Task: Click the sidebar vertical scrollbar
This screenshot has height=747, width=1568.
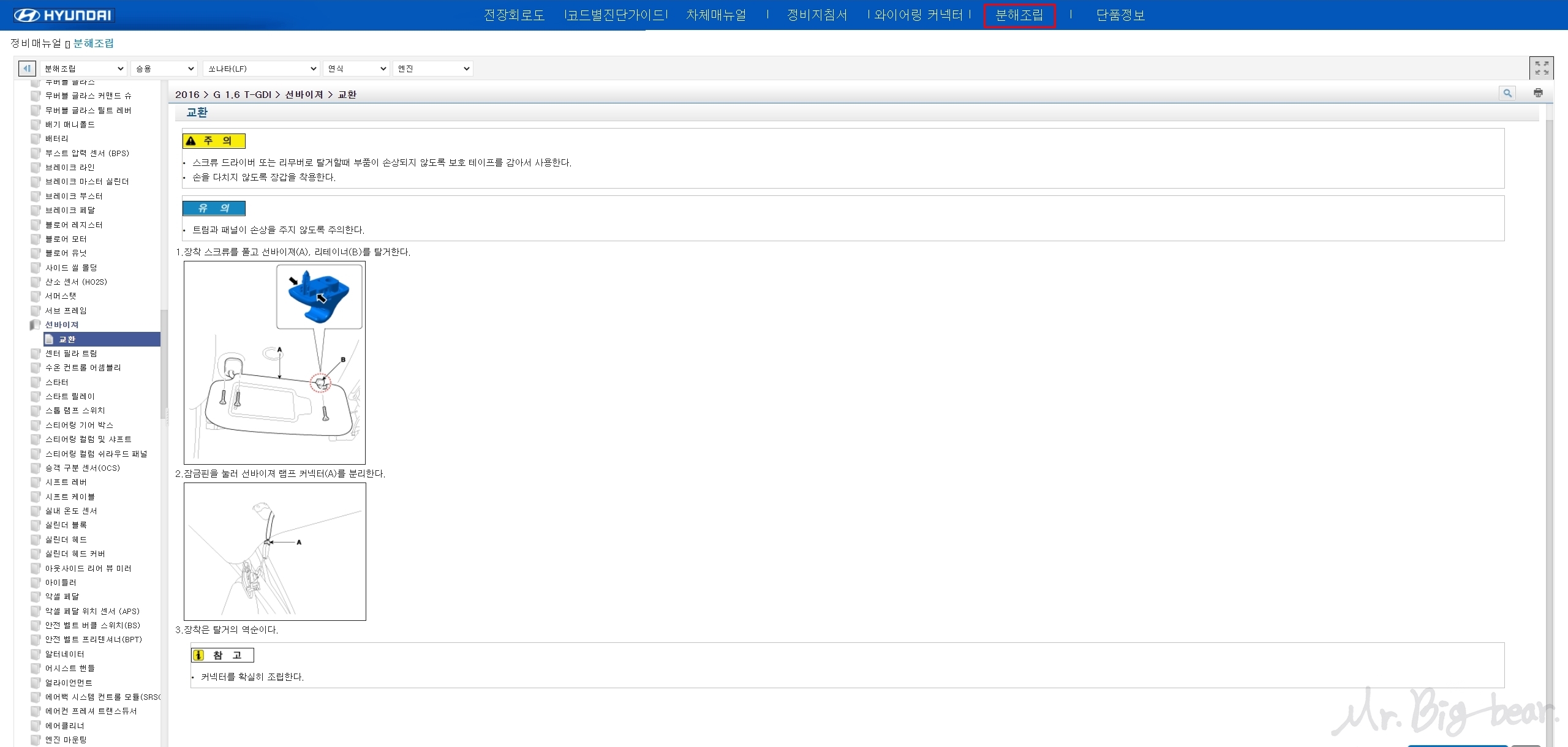Action: (164, 364)
